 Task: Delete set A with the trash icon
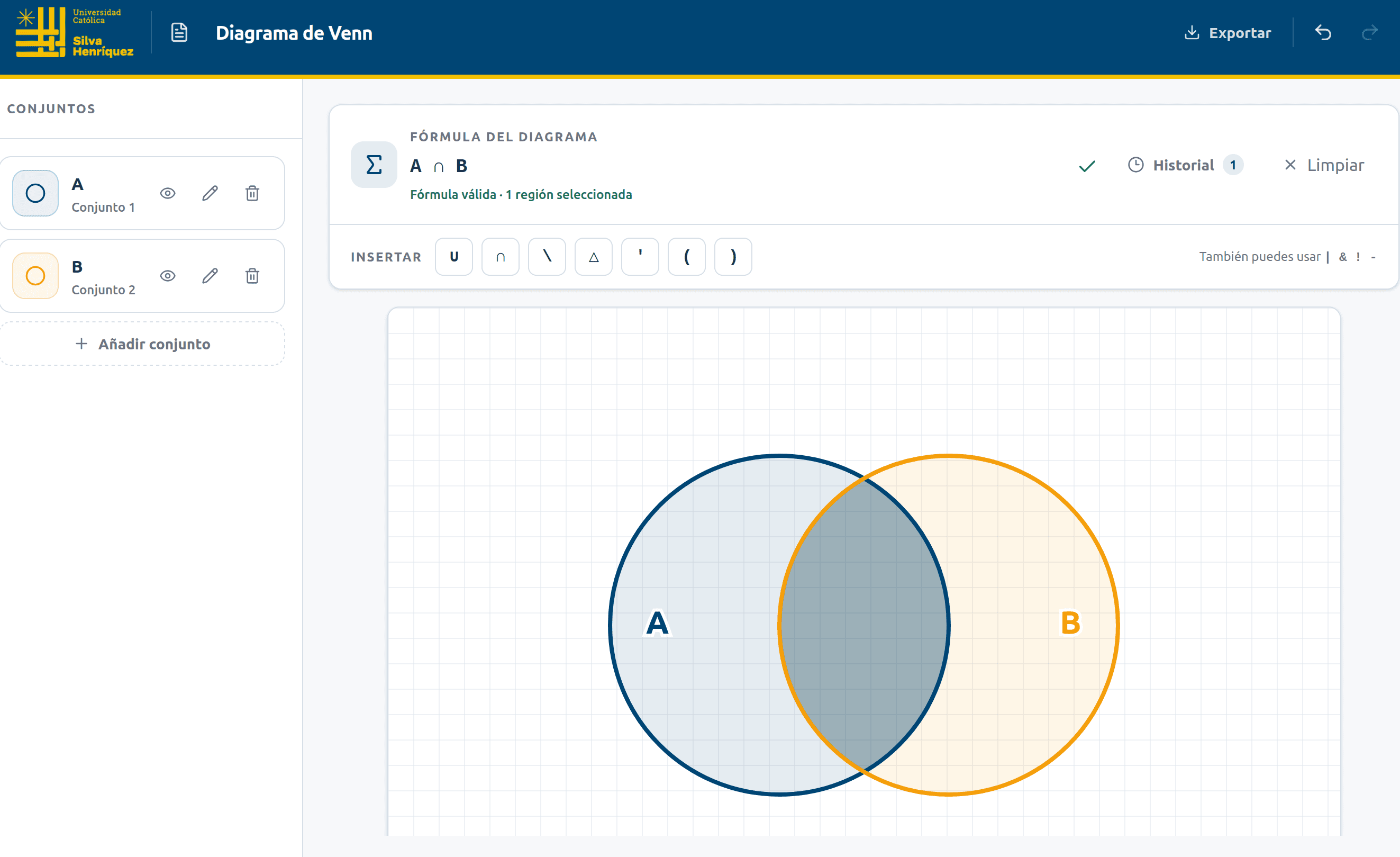click(x=252, y=193)
